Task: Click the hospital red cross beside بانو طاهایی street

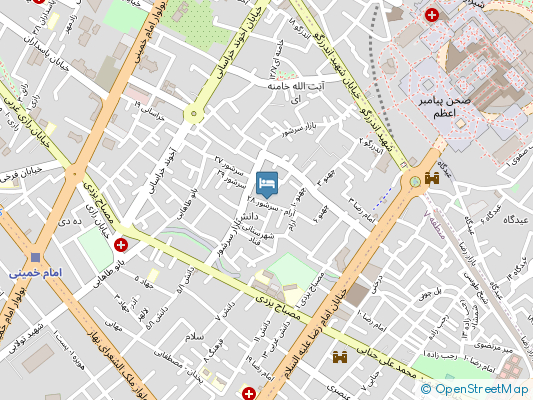Action: coord(121,245)
